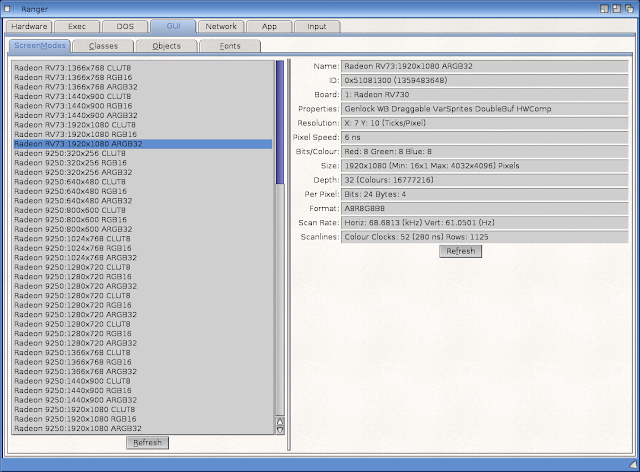640x472 pixels.
Task: Click the Per Pixel field Bits: 24
Action: 484,194
